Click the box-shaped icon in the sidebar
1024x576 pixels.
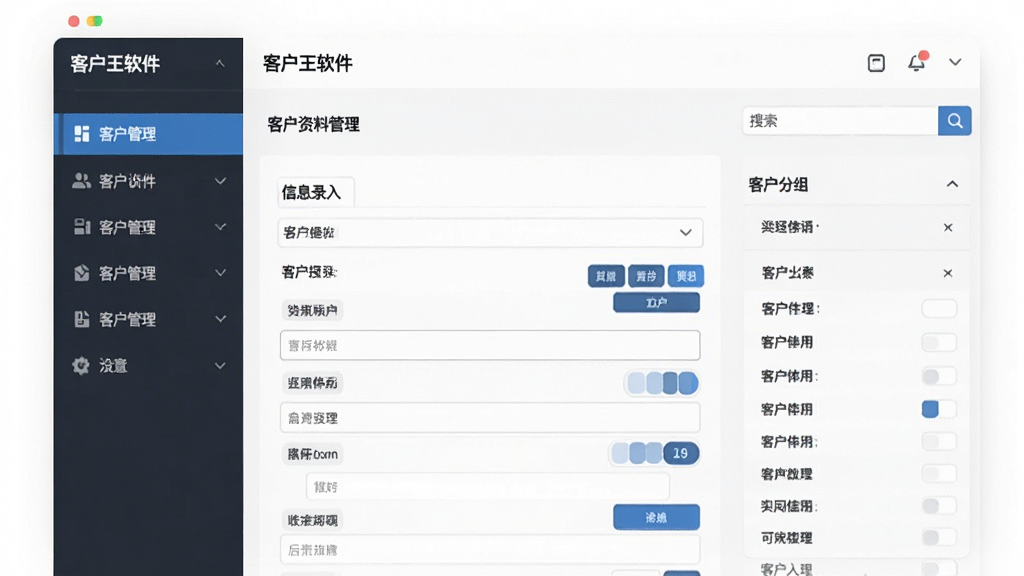[x=82, y=273]
